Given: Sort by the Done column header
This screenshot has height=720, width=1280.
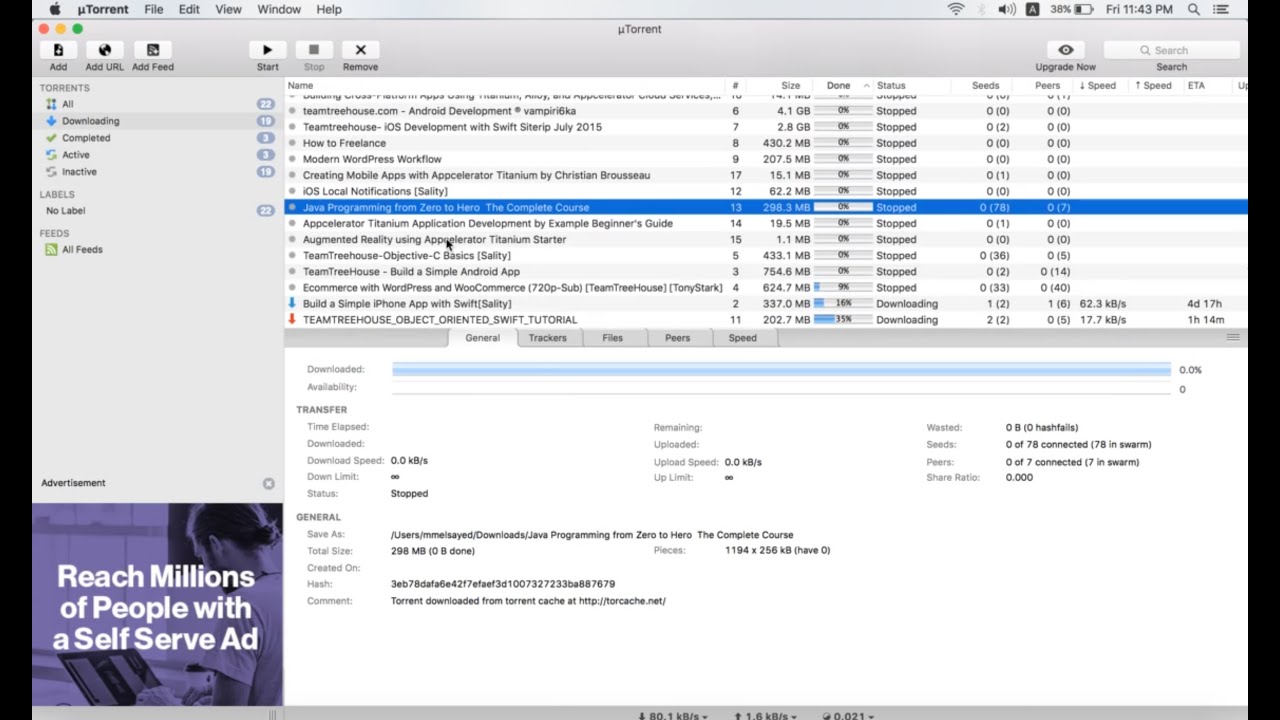Looking at the screenshot, I should point(842,86).
